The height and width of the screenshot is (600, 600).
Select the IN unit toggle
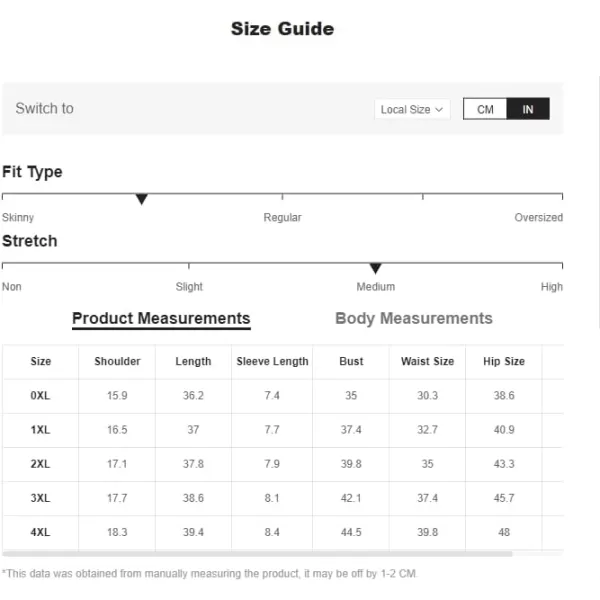528,109
